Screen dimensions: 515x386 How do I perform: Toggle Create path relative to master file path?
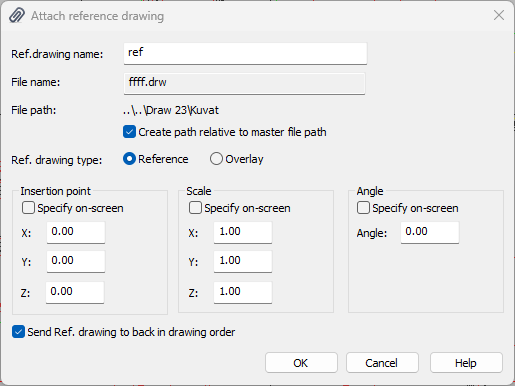point(129,132)
